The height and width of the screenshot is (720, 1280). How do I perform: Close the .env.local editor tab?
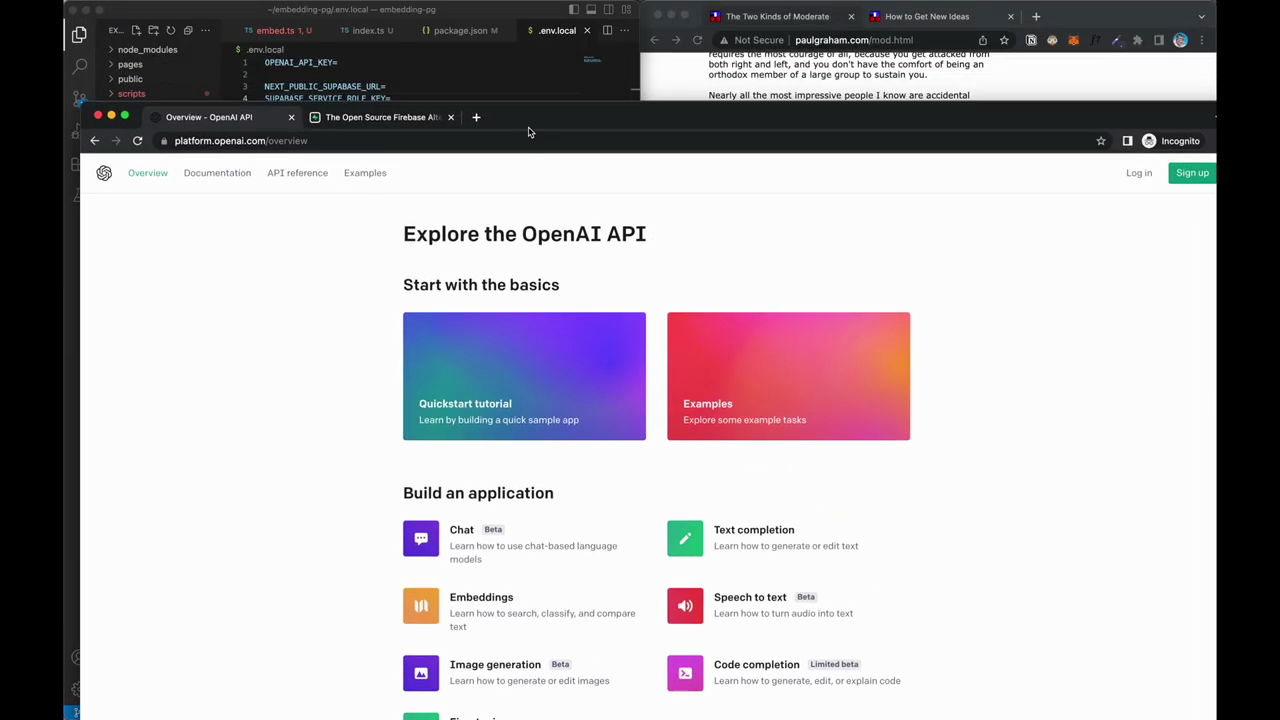click(587, 30)
